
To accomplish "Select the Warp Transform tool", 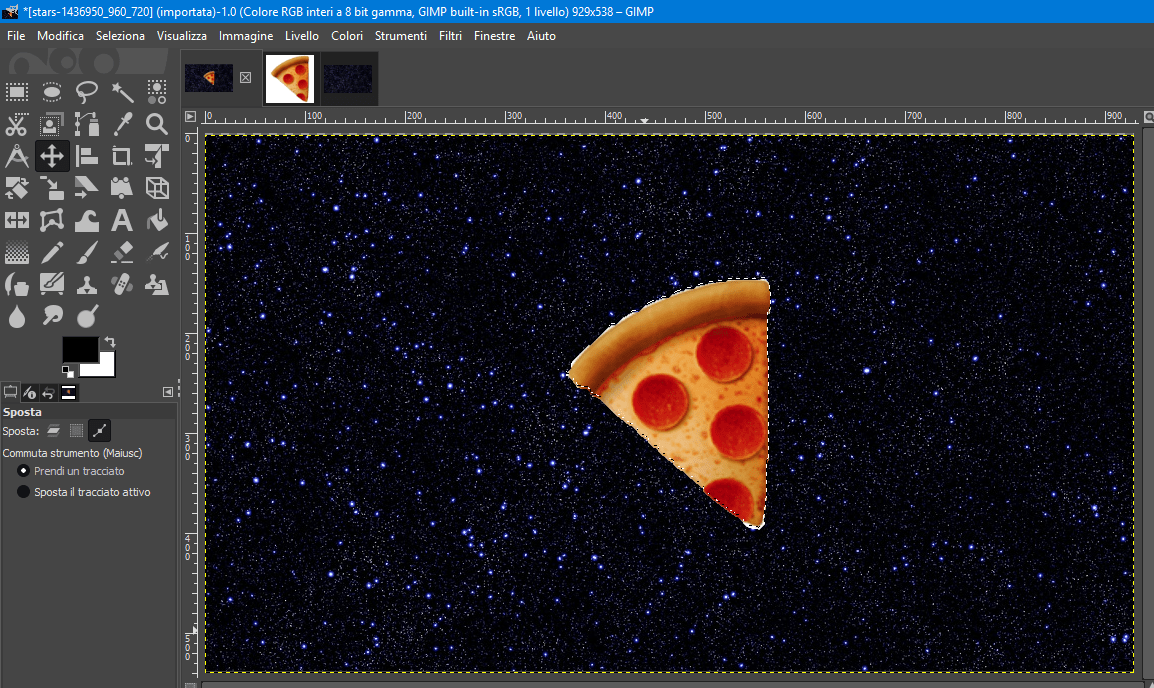I will pyautogui.click(x=87, y=220).
